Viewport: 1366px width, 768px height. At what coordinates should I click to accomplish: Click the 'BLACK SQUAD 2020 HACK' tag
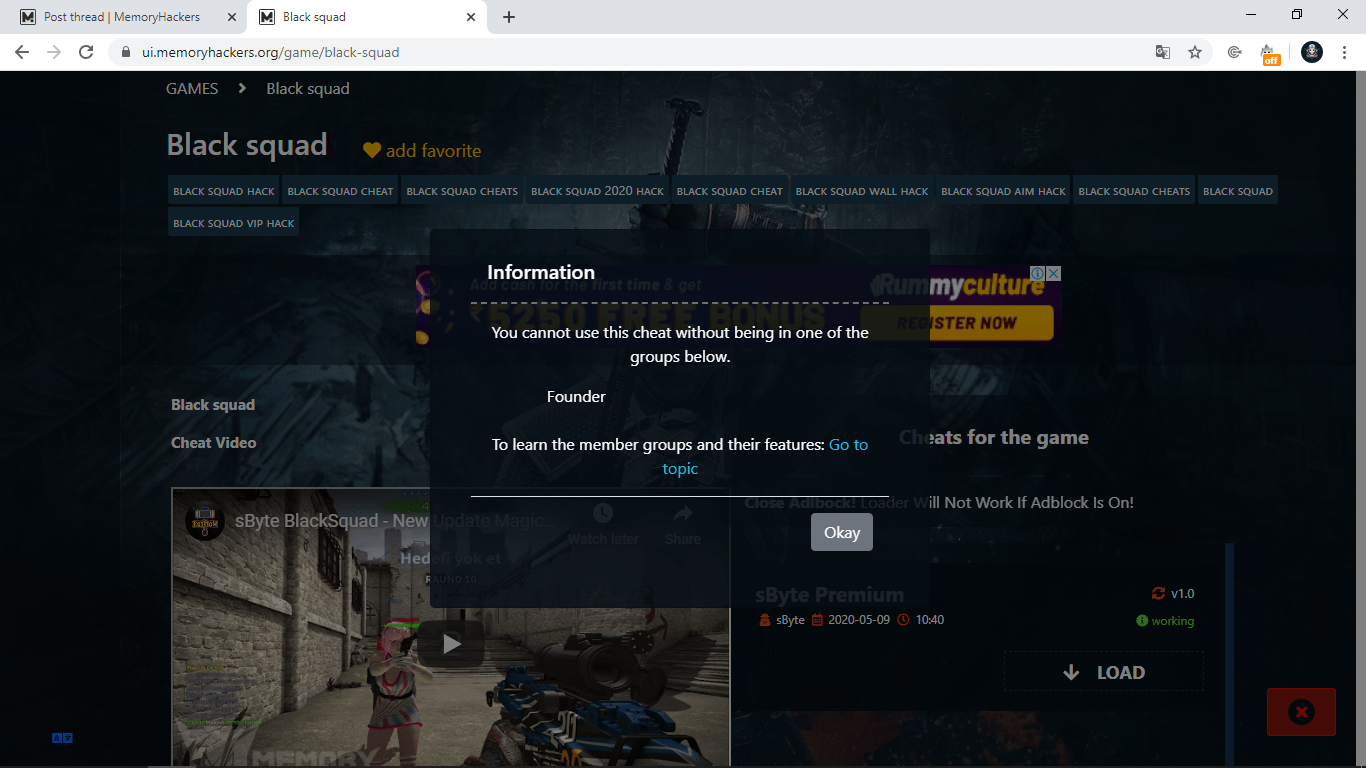[597, 191]
